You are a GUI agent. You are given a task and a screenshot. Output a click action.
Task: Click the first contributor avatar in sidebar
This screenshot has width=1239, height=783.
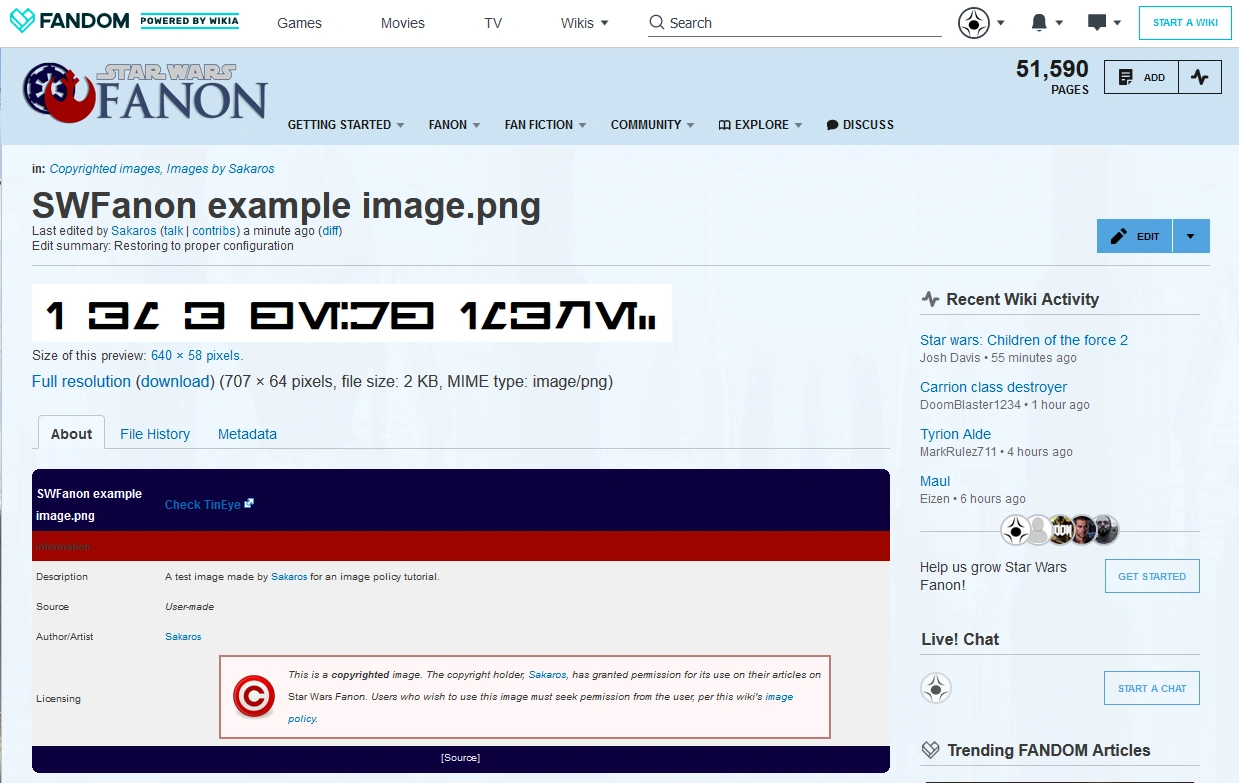click(1016, 529)
